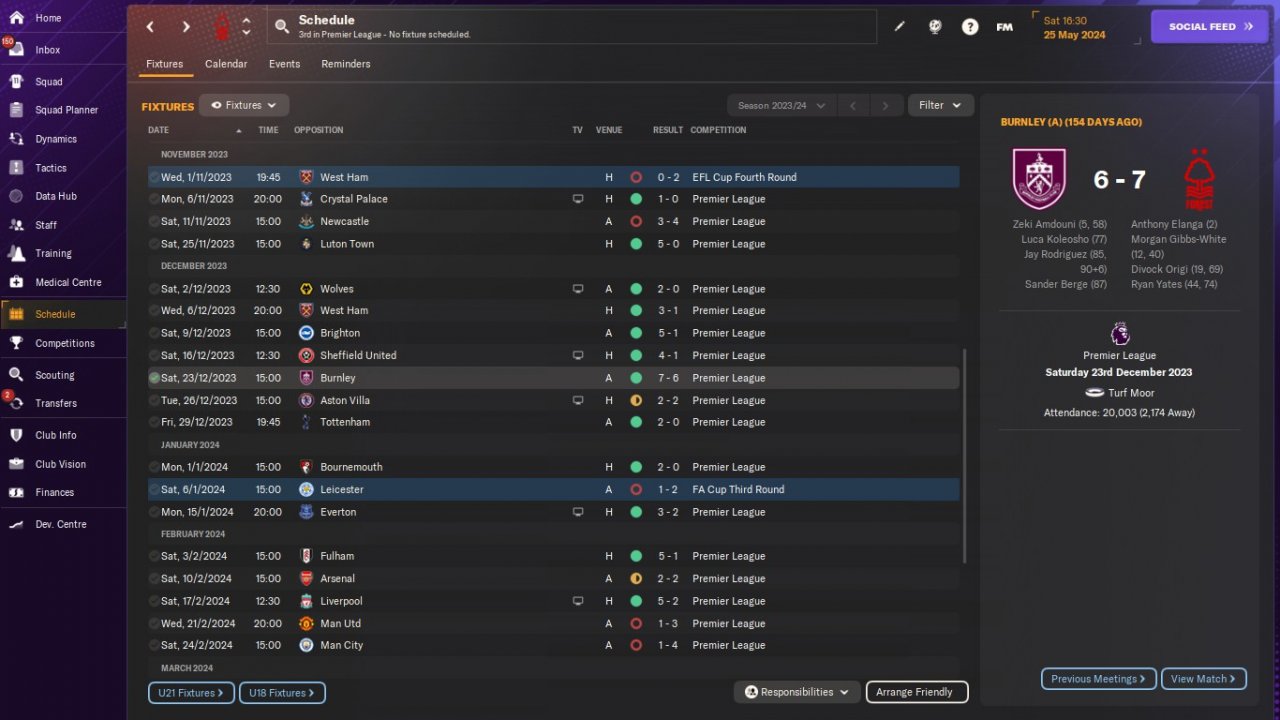Open the help question mark icon
1280x720 pixels.
(970, 27)
